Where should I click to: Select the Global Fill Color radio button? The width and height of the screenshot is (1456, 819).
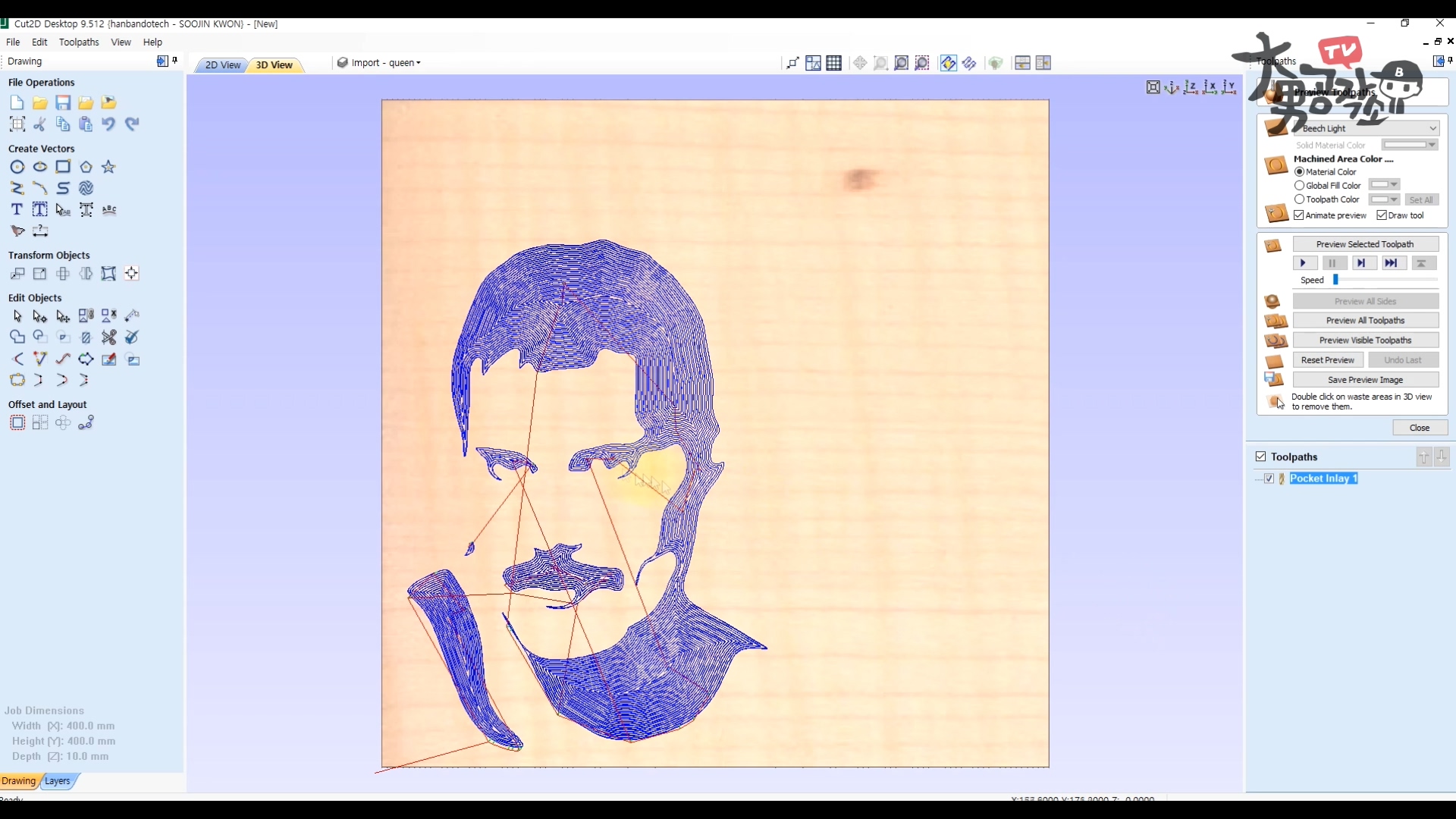(1299, 186)
